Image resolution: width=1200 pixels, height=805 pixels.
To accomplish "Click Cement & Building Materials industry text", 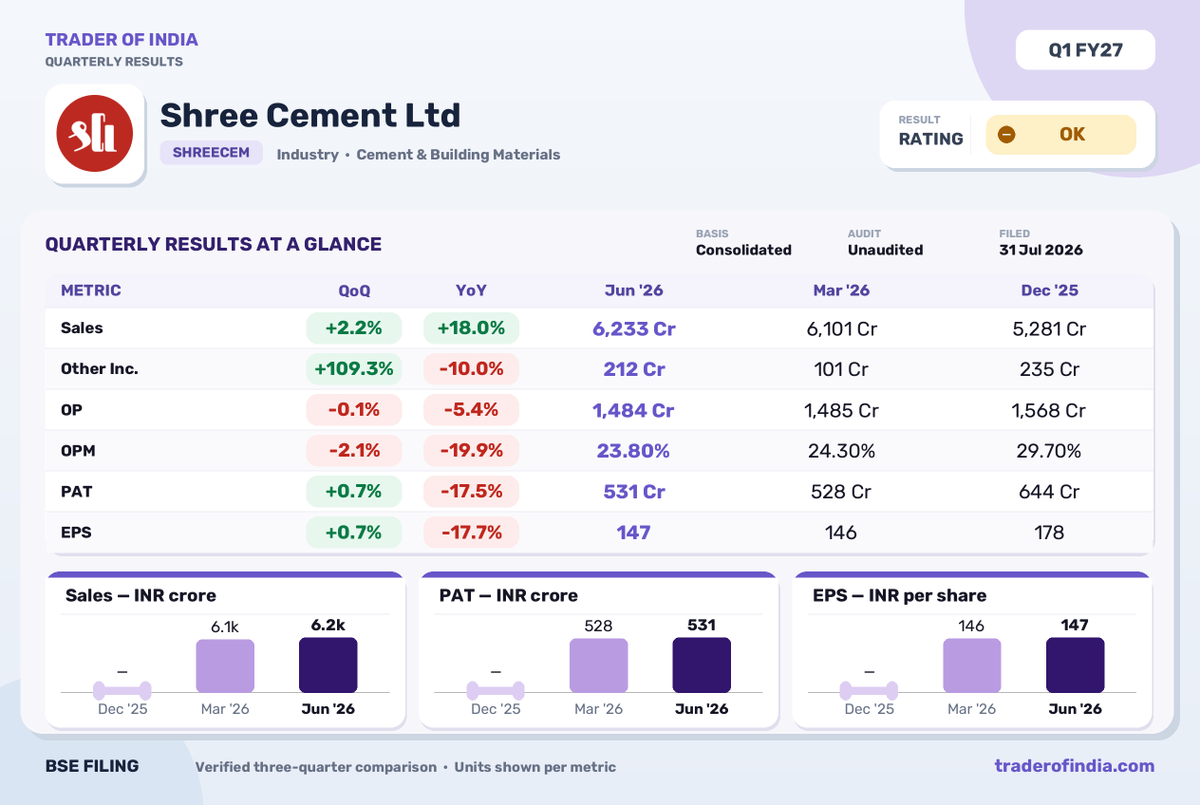I will tap(458, 154).
